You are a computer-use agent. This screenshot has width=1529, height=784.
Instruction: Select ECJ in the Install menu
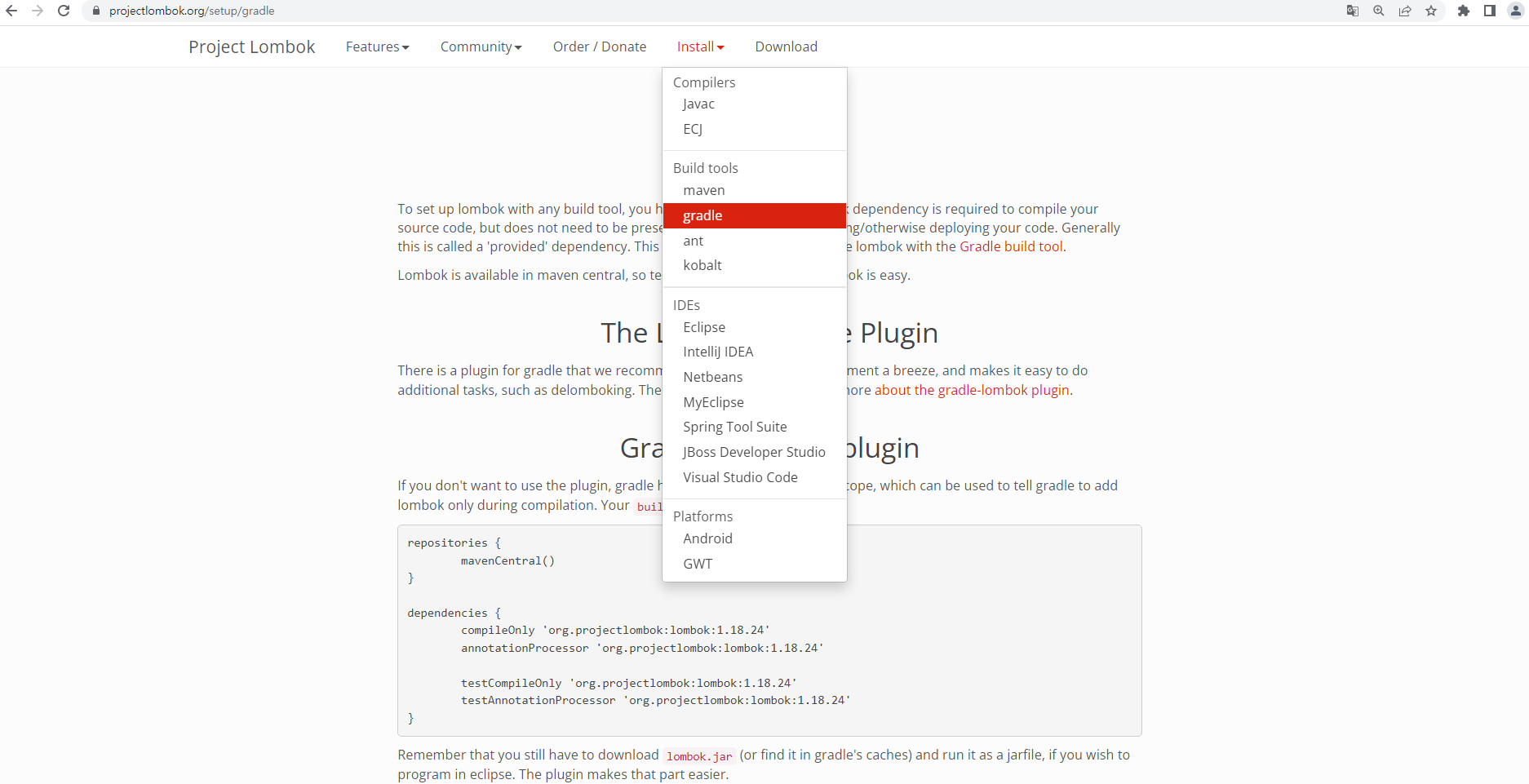pyautogui.click(x=755, y=129)
